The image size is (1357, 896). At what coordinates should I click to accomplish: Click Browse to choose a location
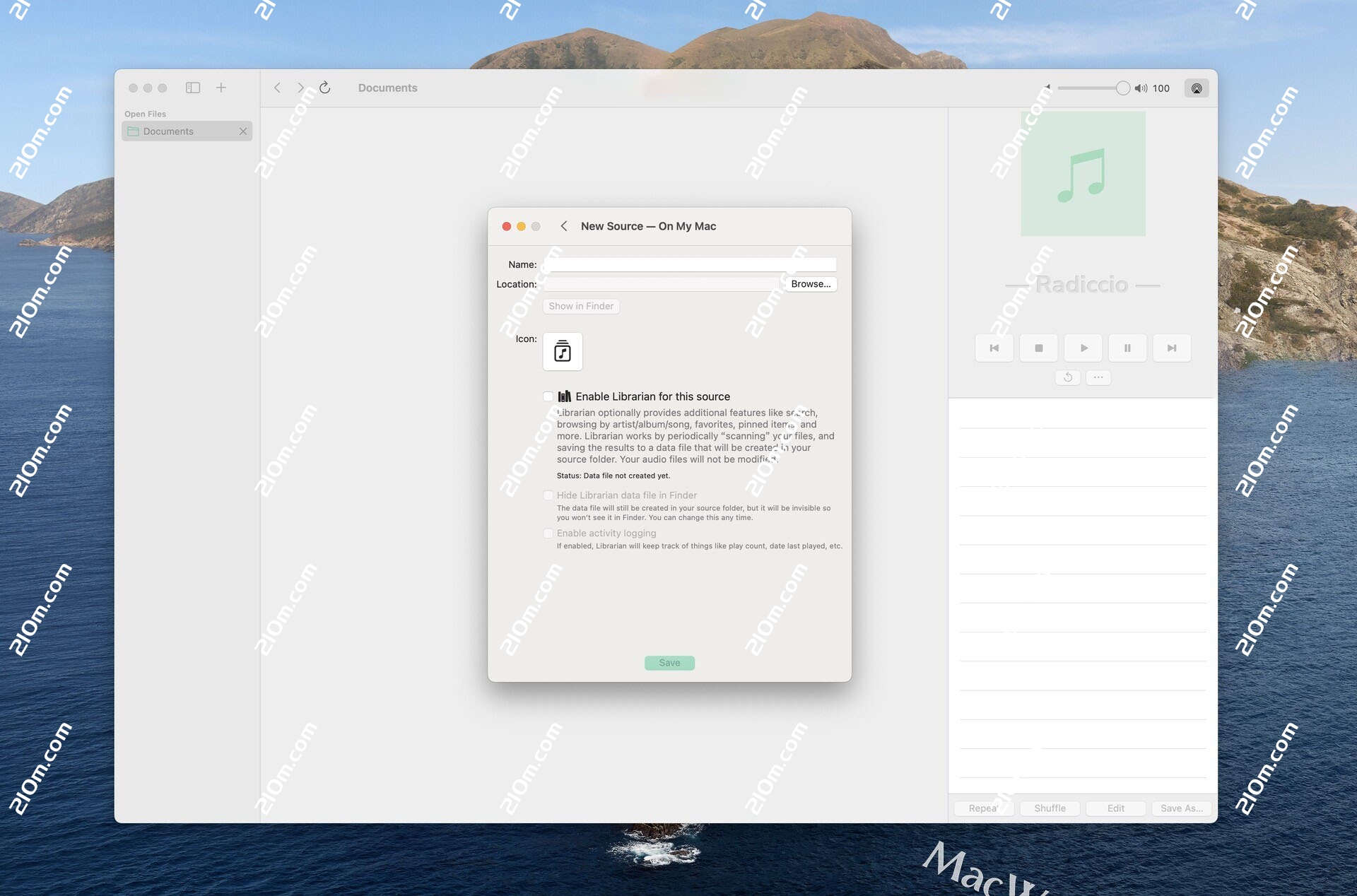(810, 283)
